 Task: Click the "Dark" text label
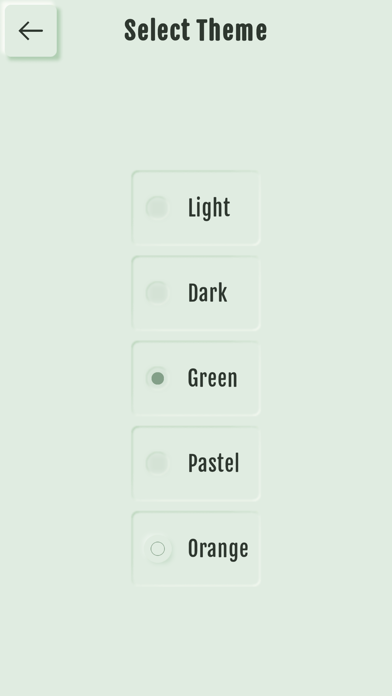[208, 293]
